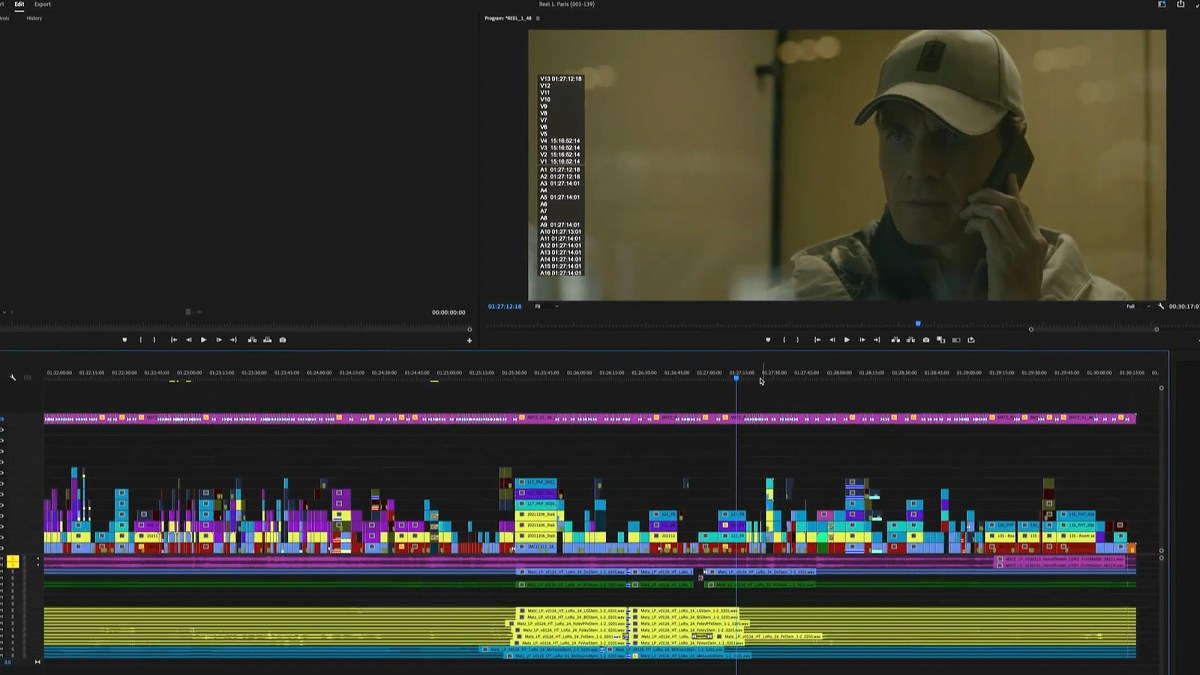Toggle Snap in the timeline toolbar

click(x=13, y=378)
